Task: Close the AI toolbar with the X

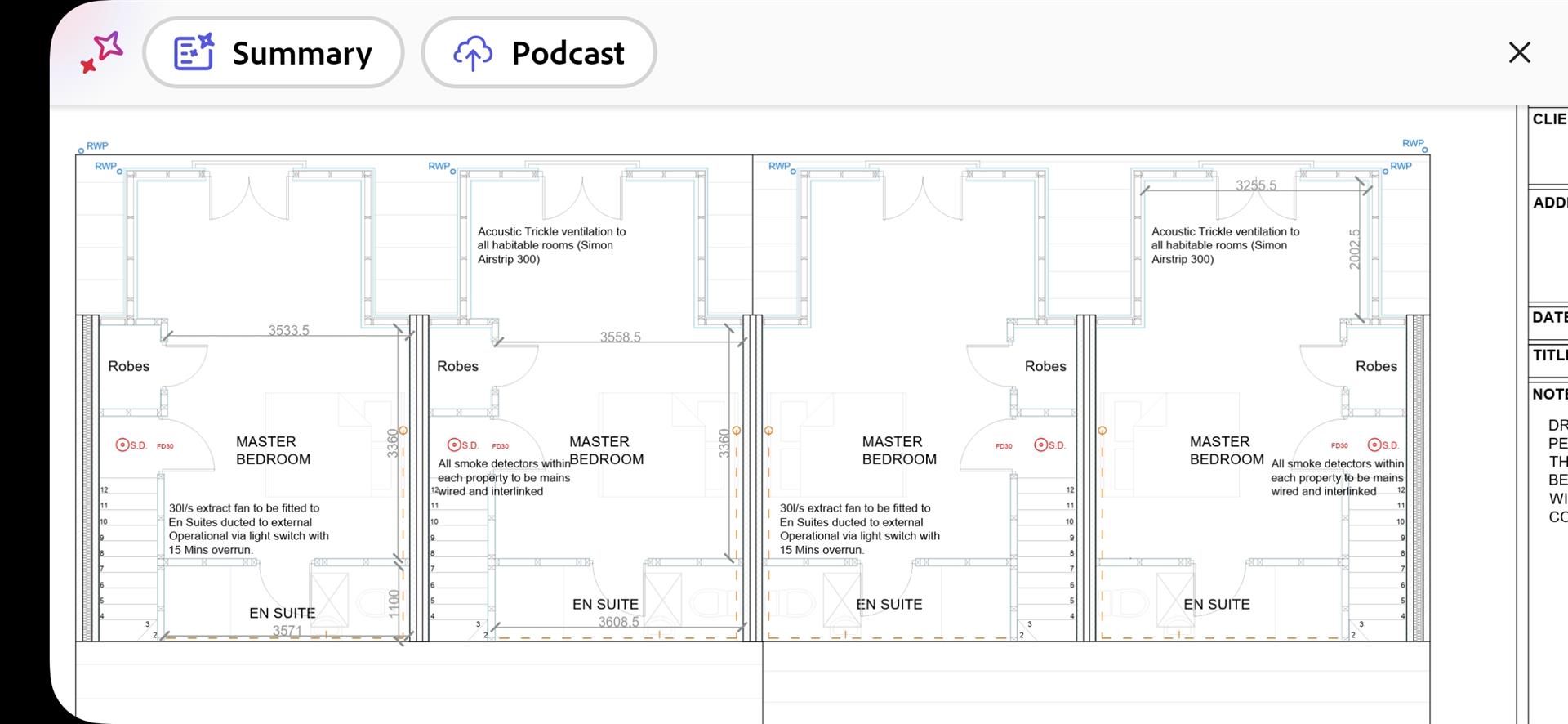Action: 1519,52
